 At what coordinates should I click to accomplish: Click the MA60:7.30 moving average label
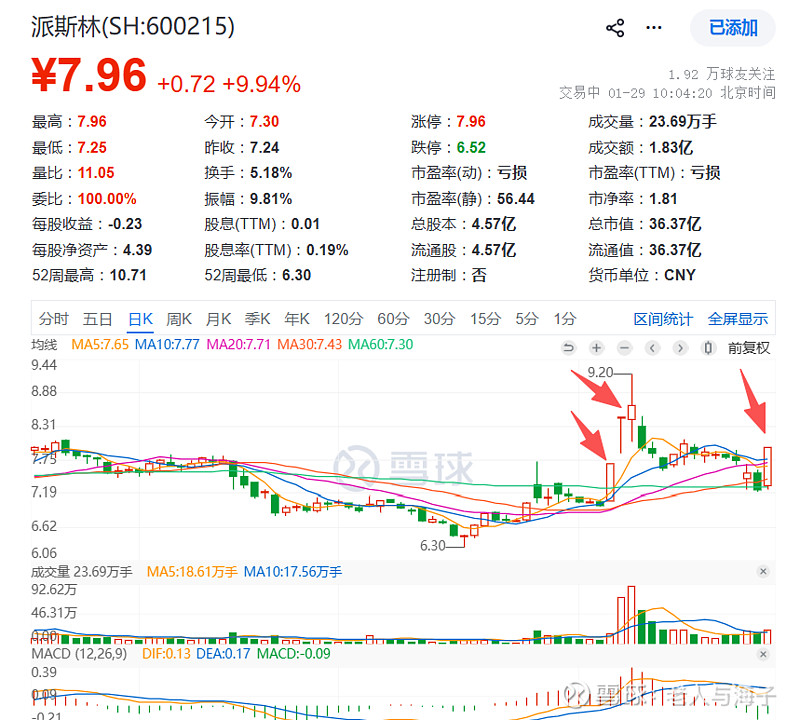click(x=381, y=344)
